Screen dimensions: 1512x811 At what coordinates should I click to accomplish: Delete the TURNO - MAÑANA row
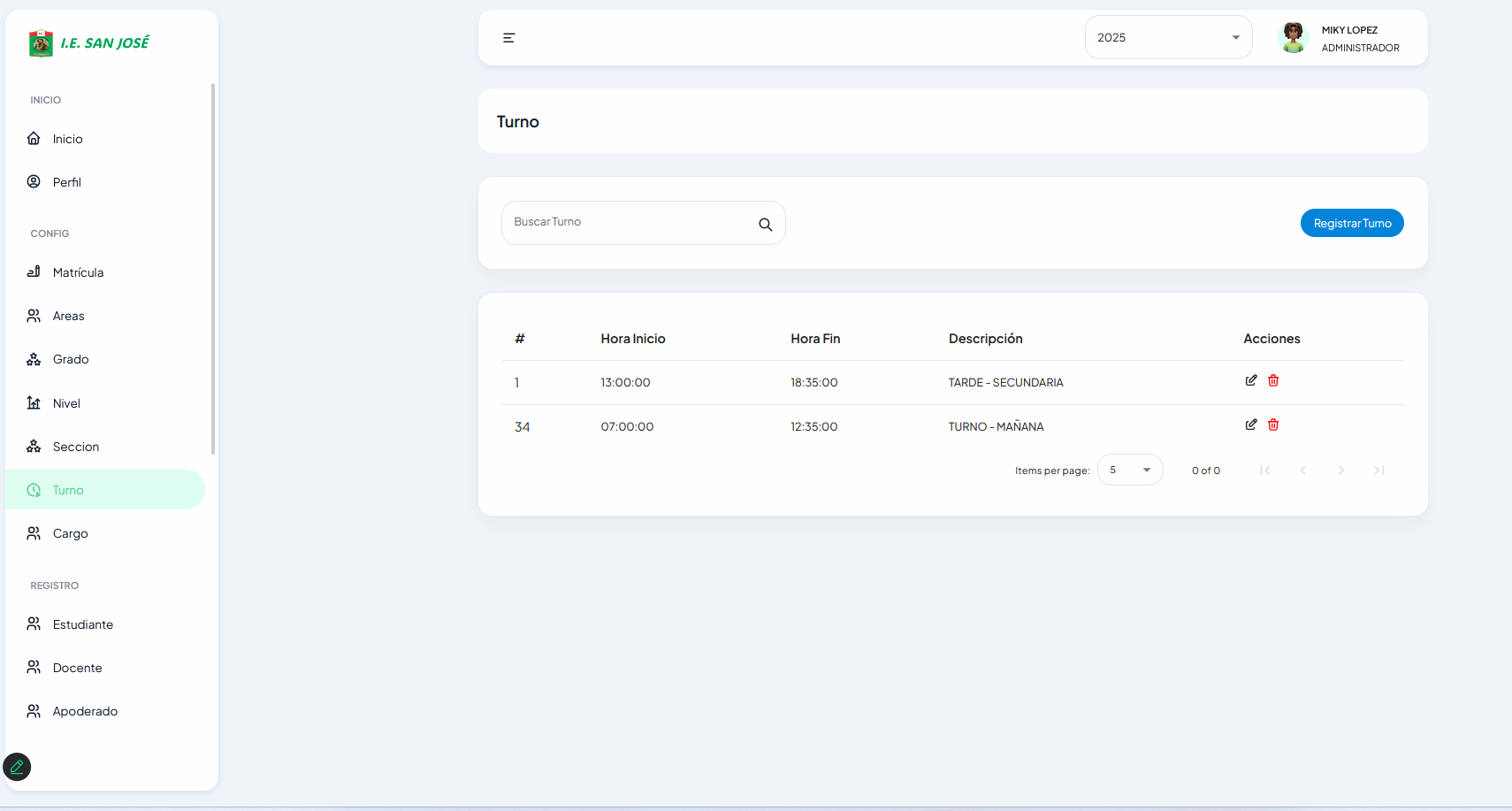pos(1273,425)
